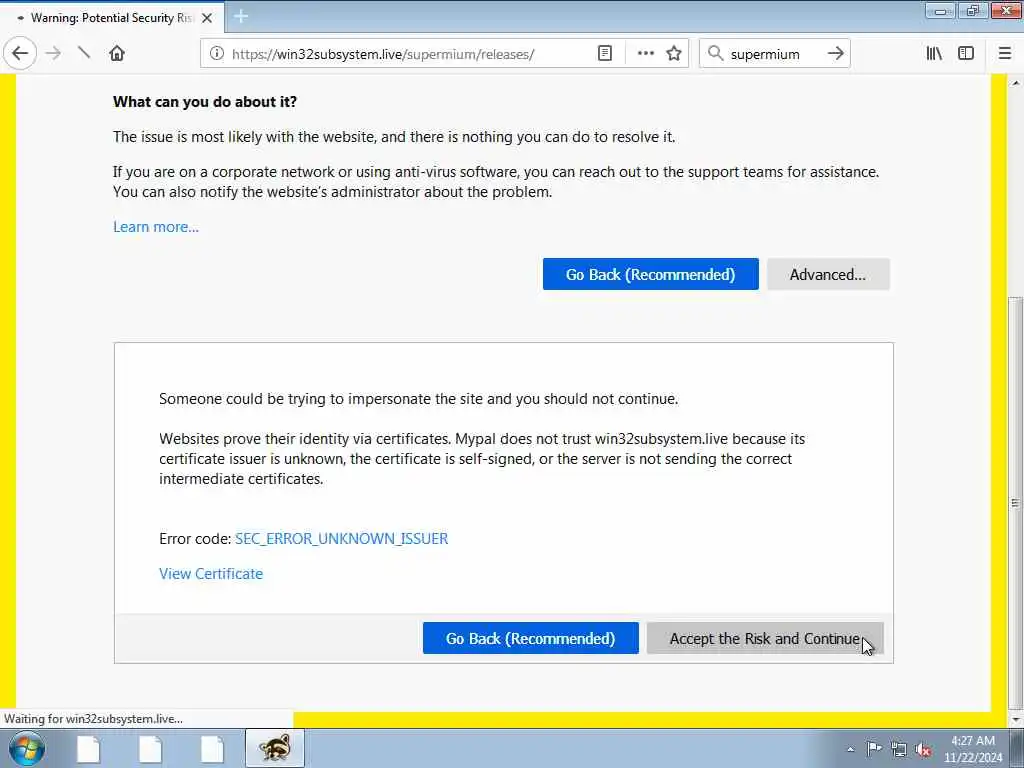Open the network tray icon
Viewport: 1024px width, 768px height.
(899, 749)
